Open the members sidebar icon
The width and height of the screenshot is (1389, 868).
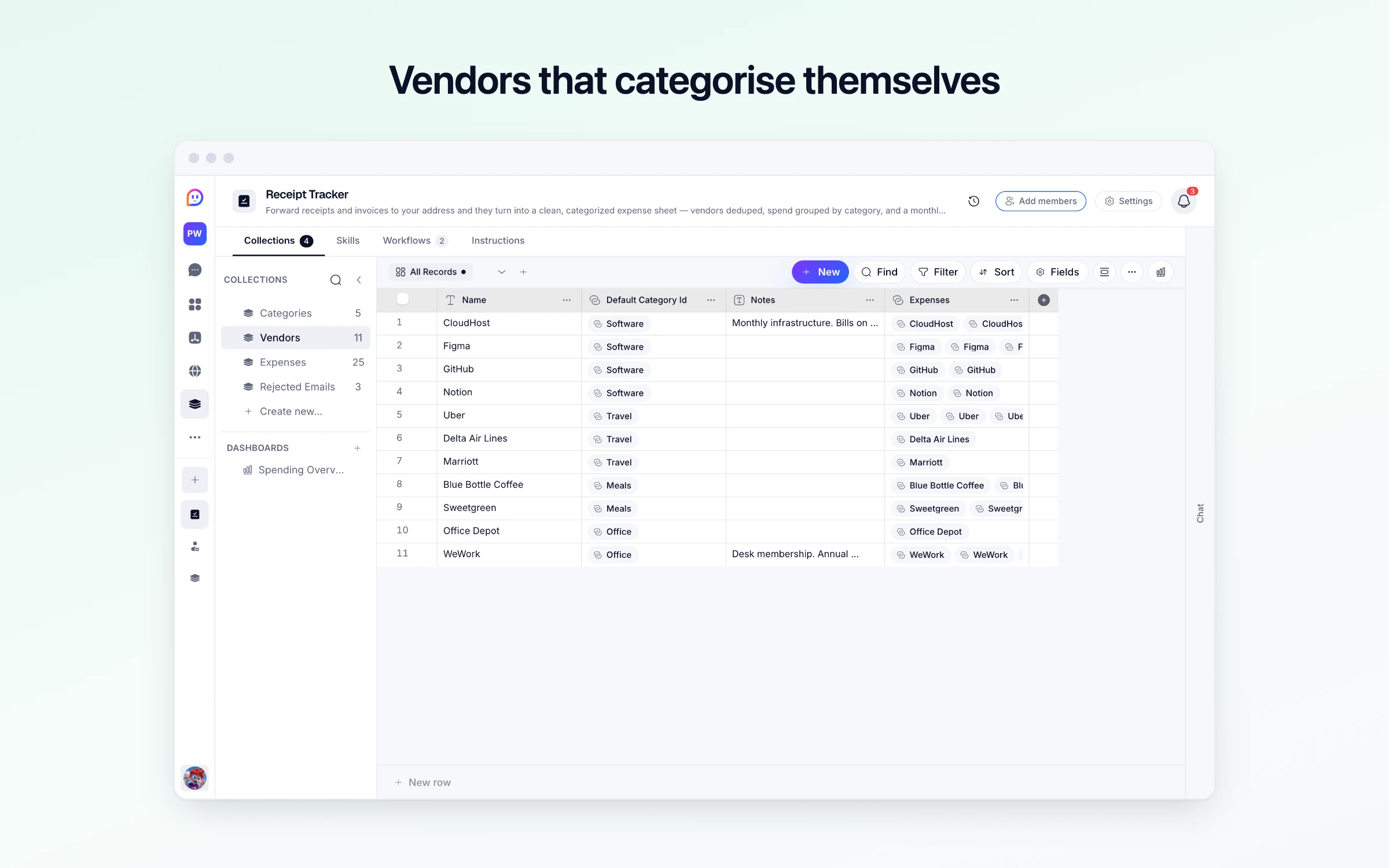[x=195, y=546]
